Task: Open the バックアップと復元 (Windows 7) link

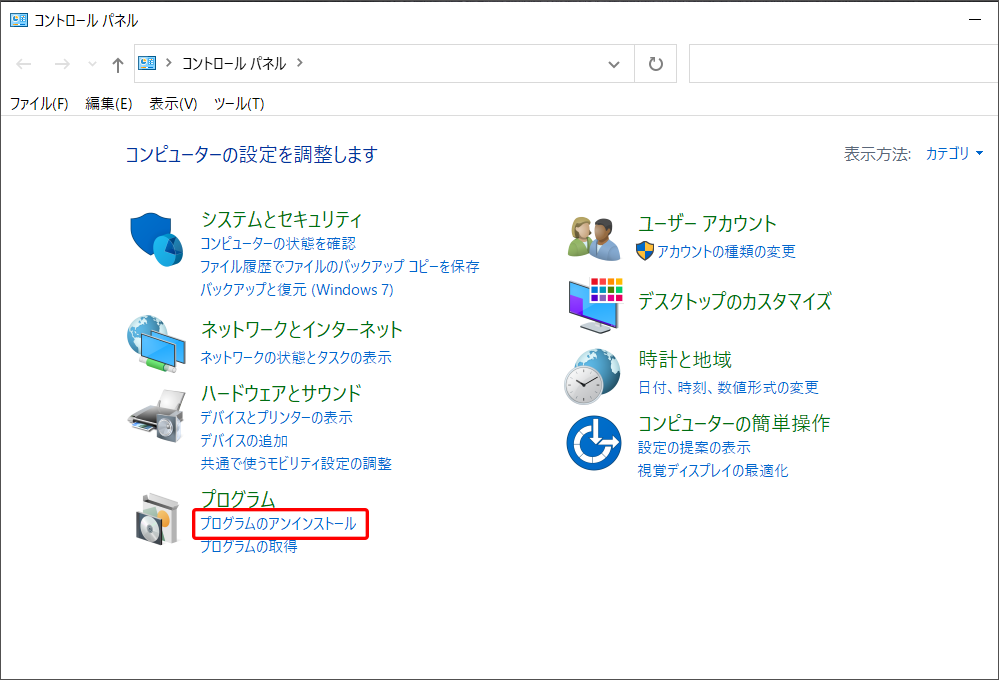Action: coord(297,290)
